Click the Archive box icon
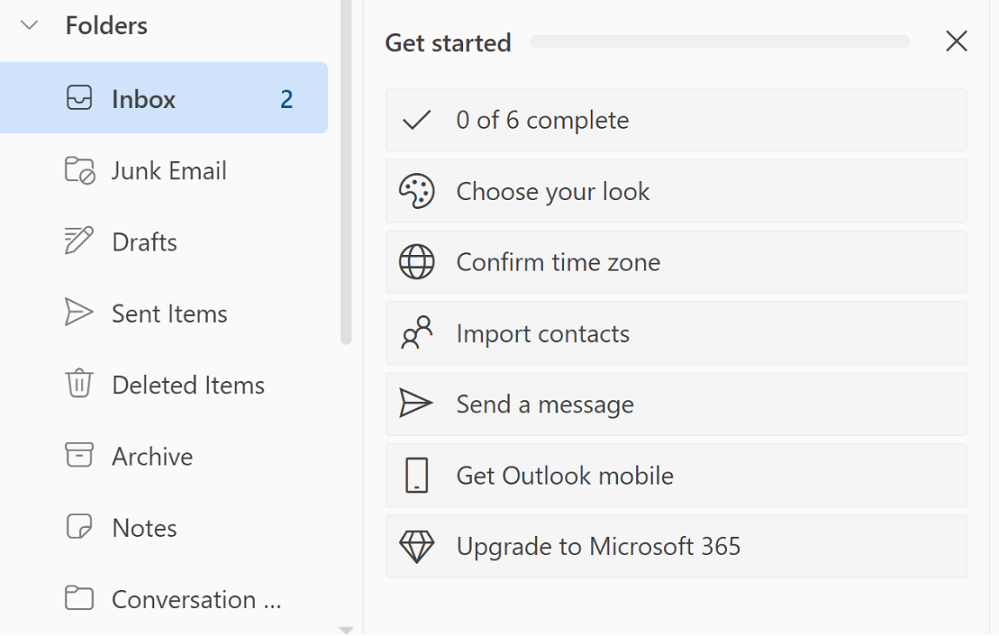The image size is (999, 636). point(79,455)
